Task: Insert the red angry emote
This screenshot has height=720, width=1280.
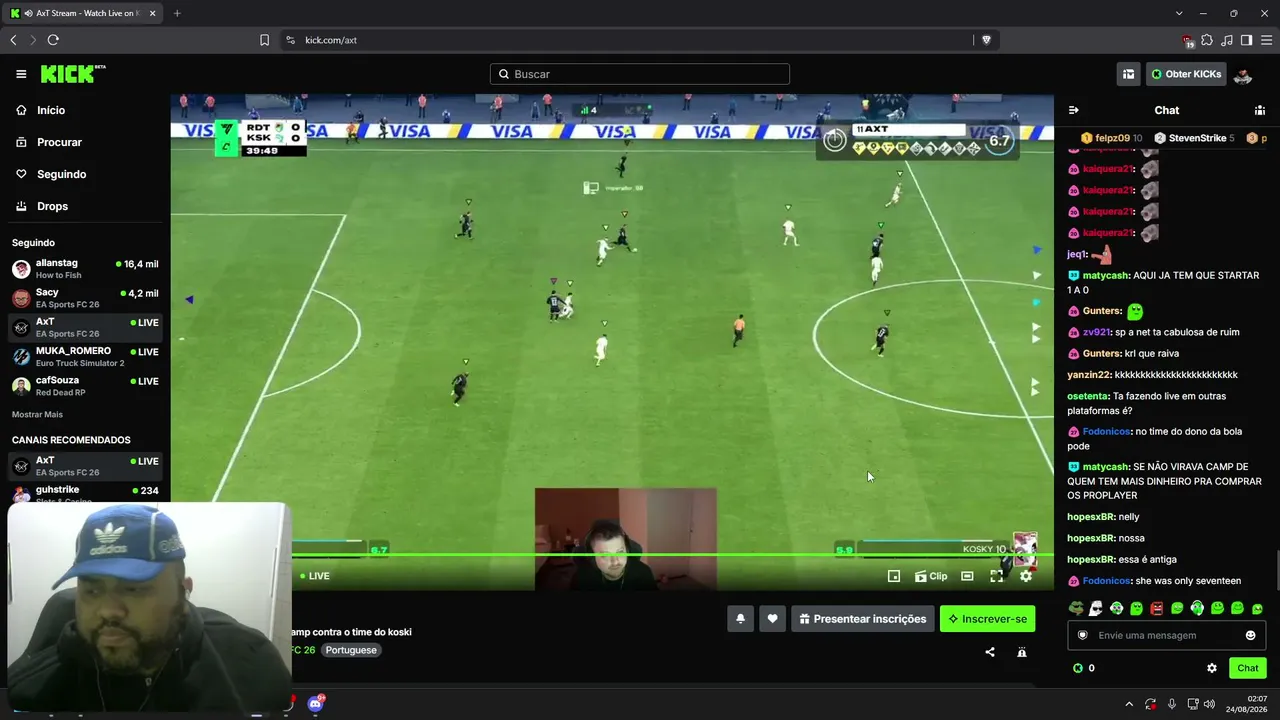Action: click(x=1157, y=608)
